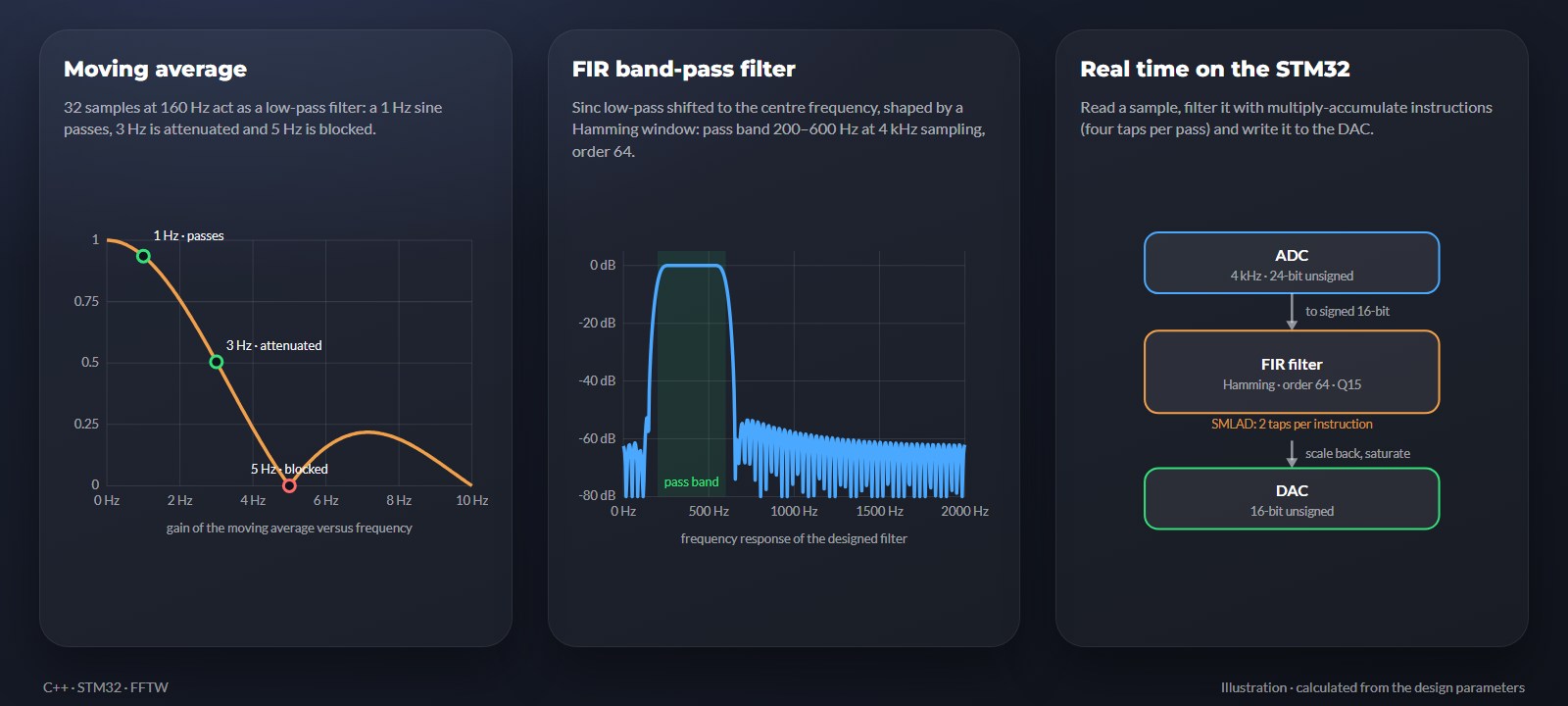Screen dimensions: 1568x706
Task: Click the green 1 Hz passes marker
Action: tap(143, 257)
